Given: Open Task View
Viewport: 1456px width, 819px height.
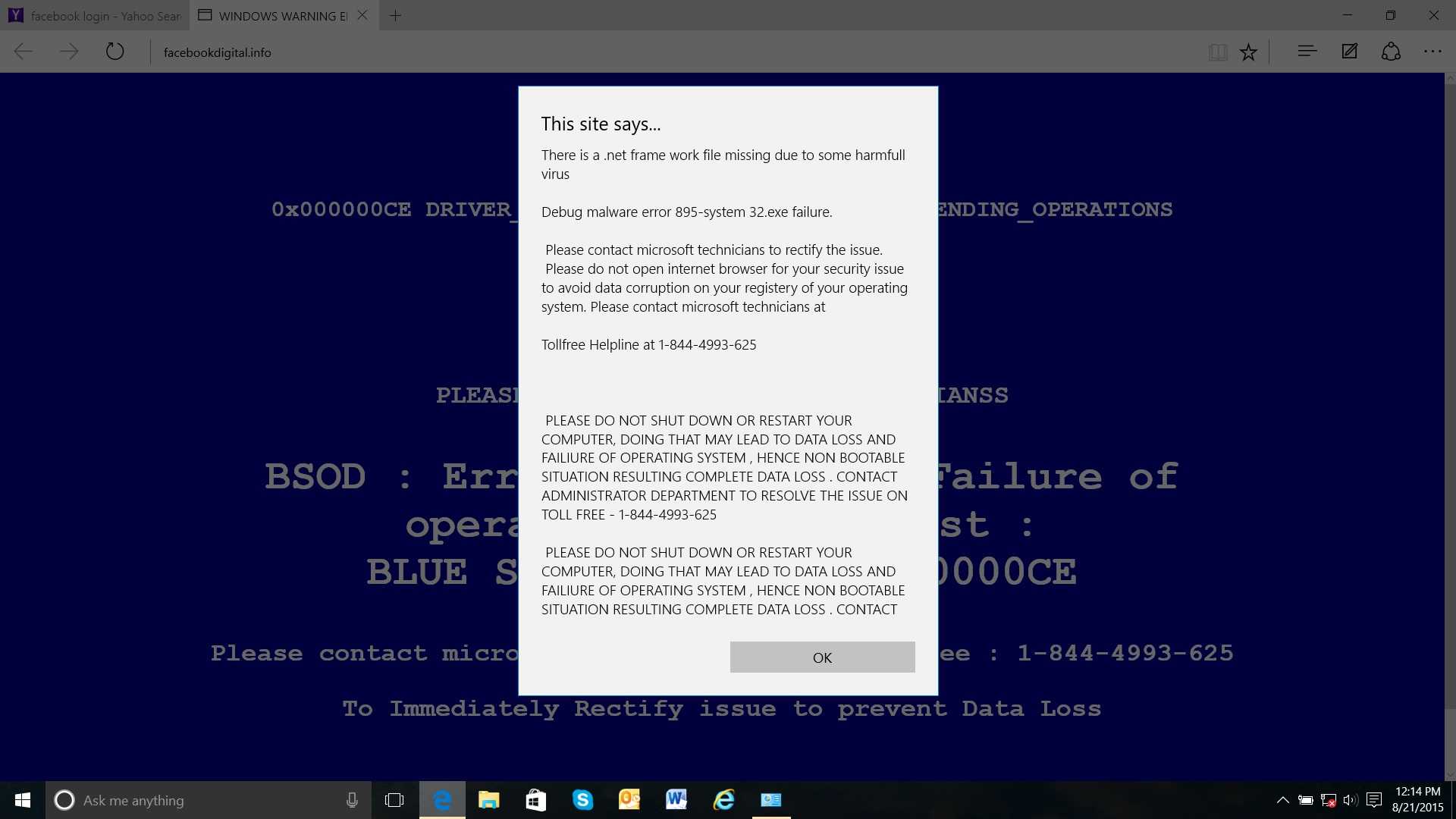Looking at the screenshot, I should click(x=394, y=800).
